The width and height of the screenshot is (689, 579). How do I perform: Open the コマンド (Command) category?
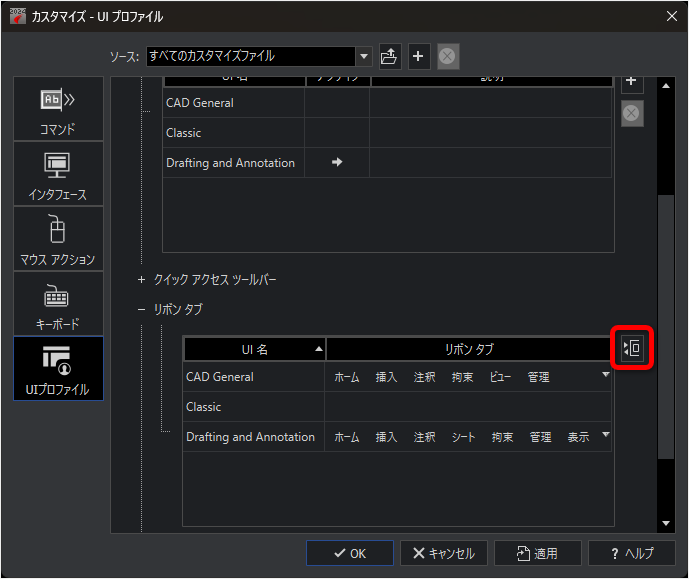click(58, 109)
